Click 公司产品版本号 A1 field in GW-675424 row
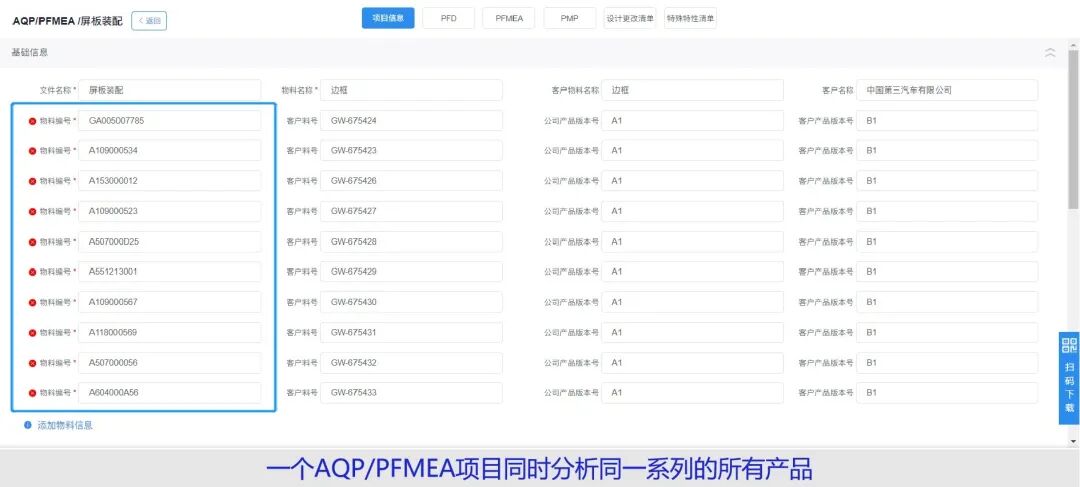The width and height of the screenshot is (1080, 487). coord(692,121)
